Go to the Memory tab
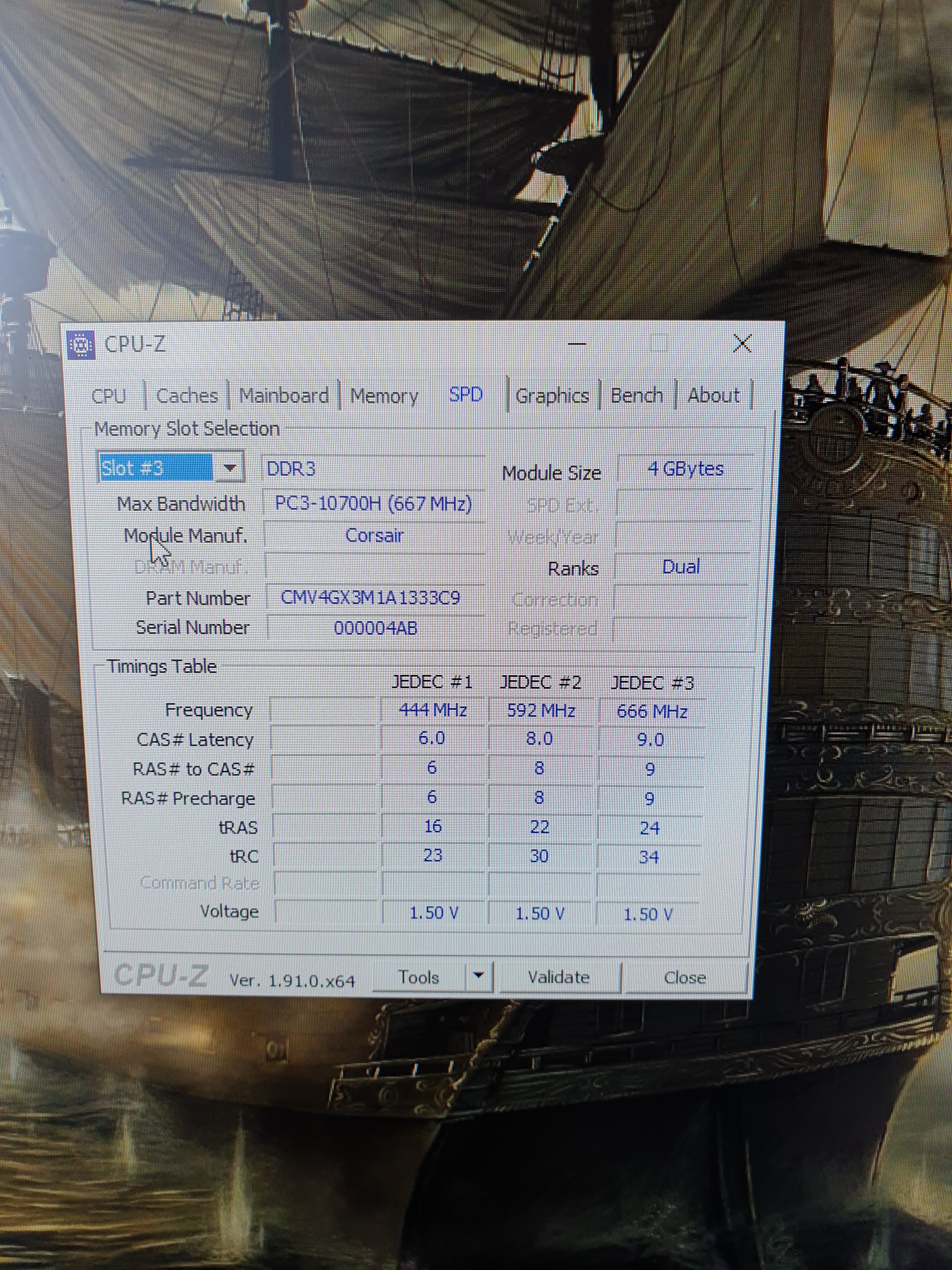This screenshot has width=952, height=1270. coord(384,396)
